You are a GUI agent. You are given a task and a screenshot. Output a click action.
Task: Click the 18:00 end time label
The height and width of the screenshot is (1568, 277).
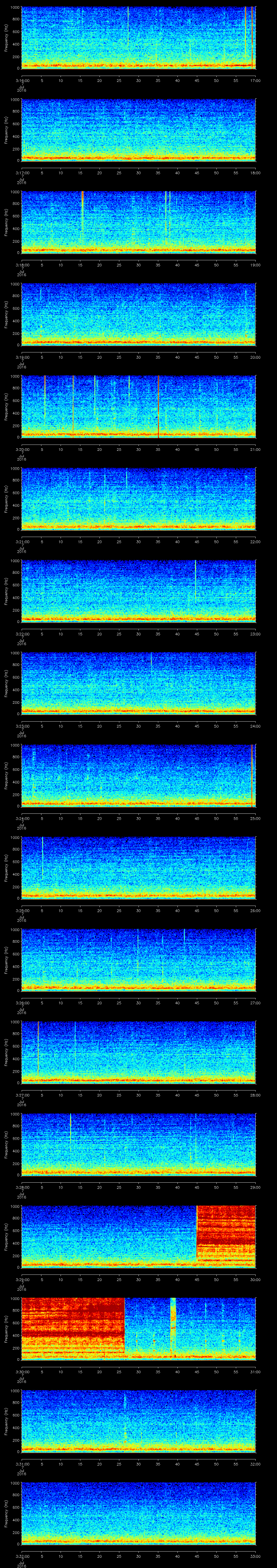pos(255,173)
